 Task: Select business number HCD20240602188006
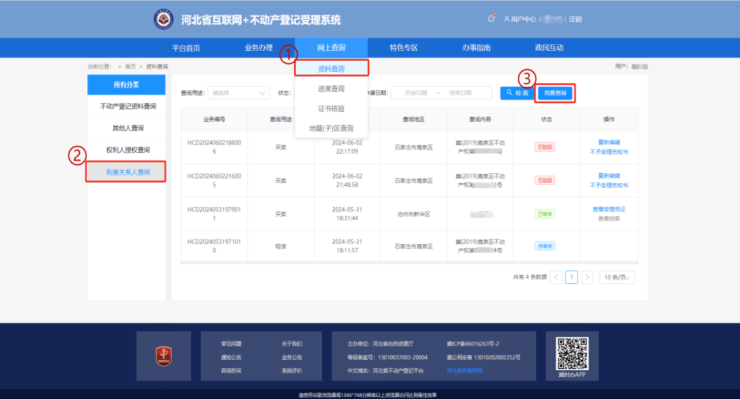(214, 147)
